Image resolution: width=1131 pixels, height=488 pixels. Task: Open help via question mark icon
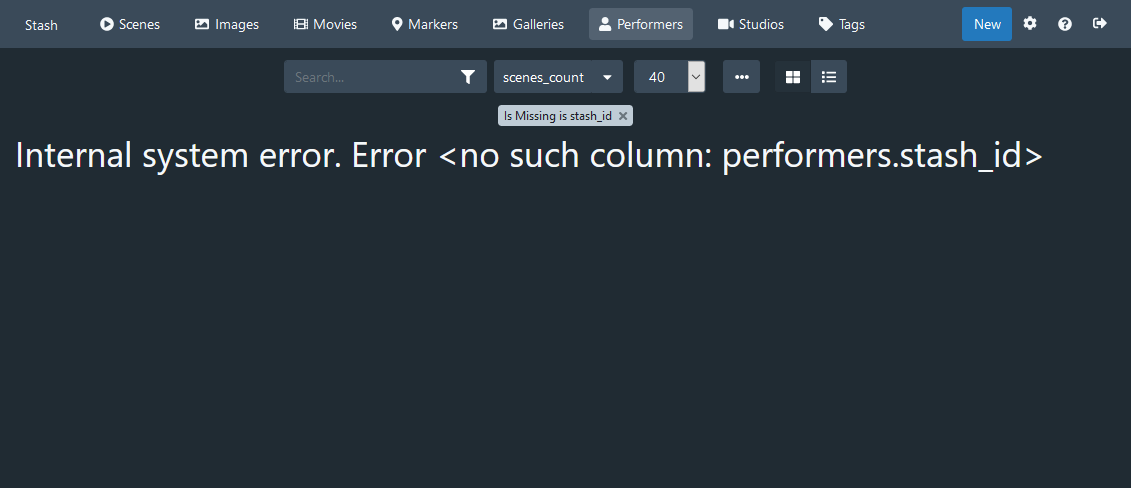1065,24
